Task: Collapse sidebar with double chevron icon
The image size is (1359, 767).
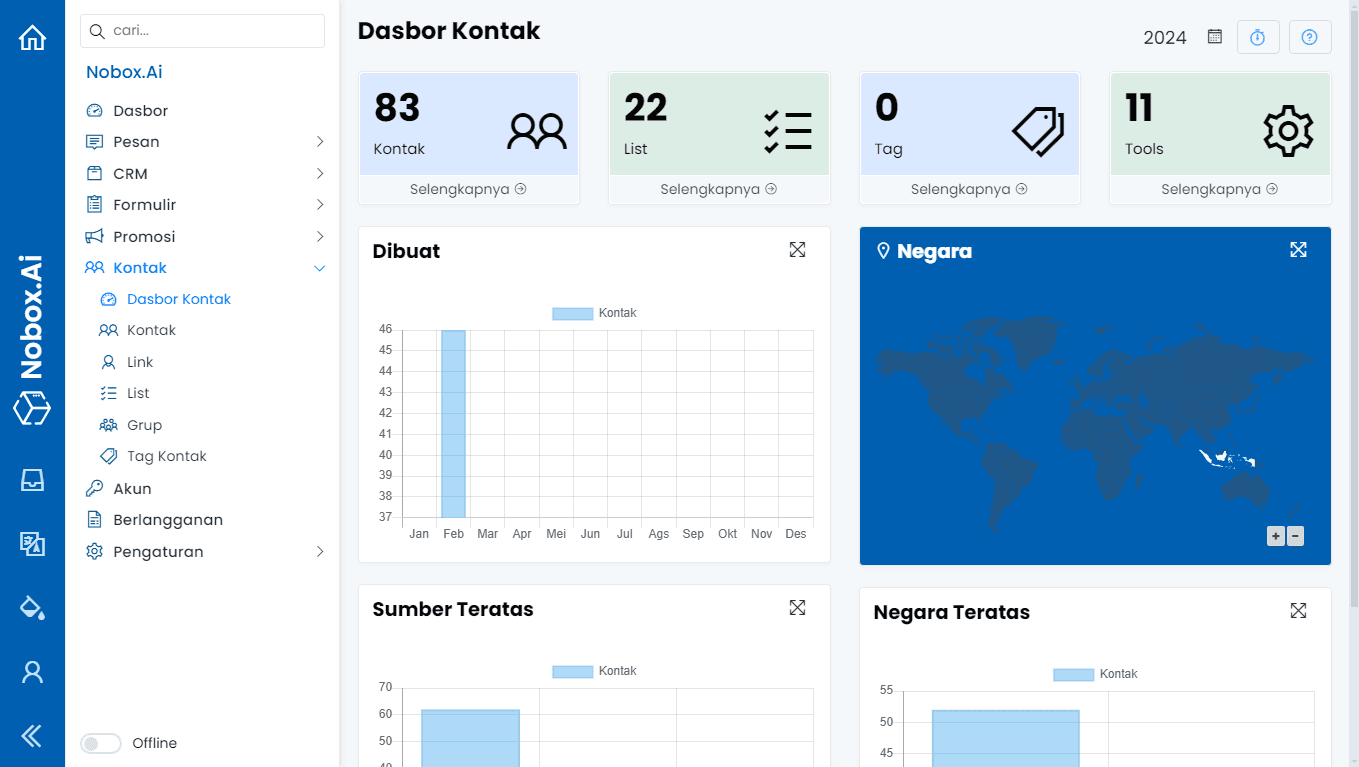Action: (32, 737)
